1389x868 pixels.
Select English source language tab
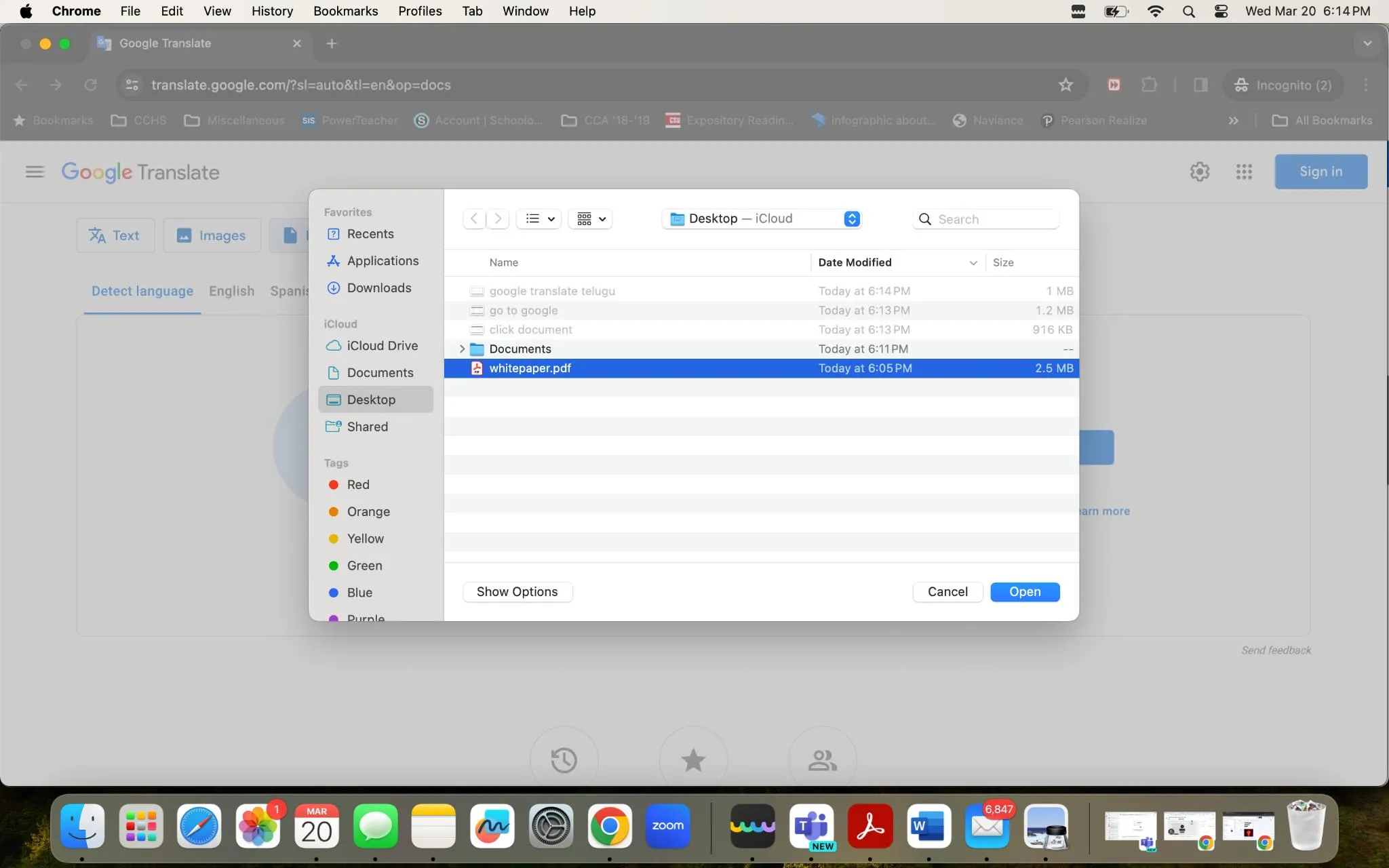point(231,291)
